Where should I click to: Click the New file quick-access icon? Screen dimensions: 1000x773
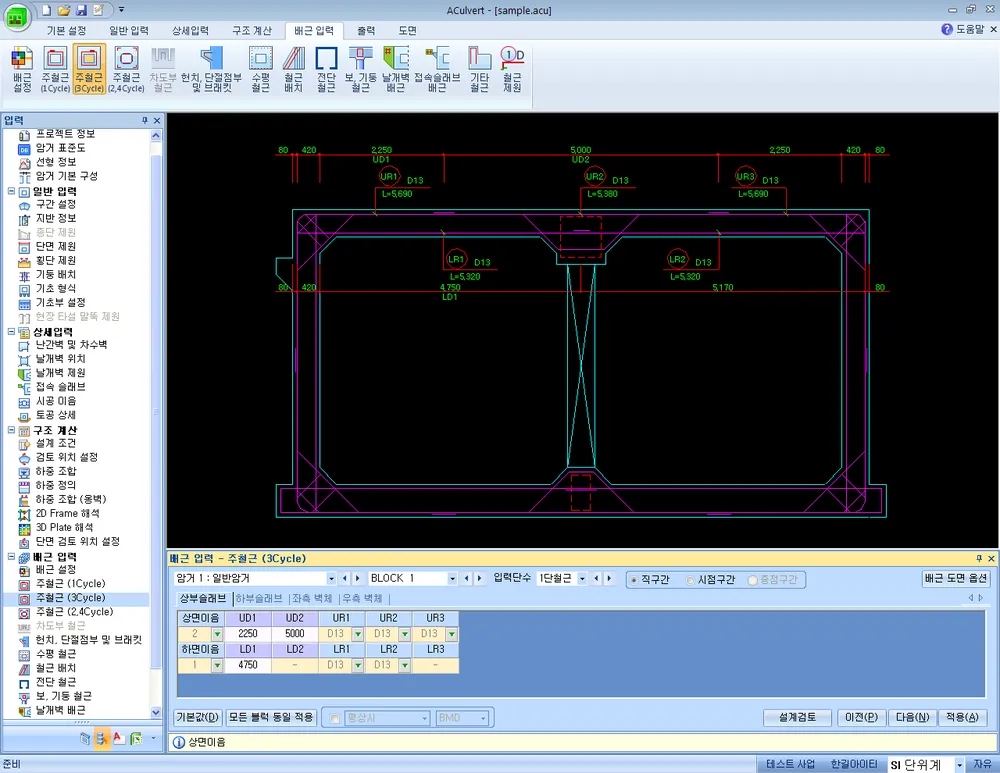pos(47,10)
